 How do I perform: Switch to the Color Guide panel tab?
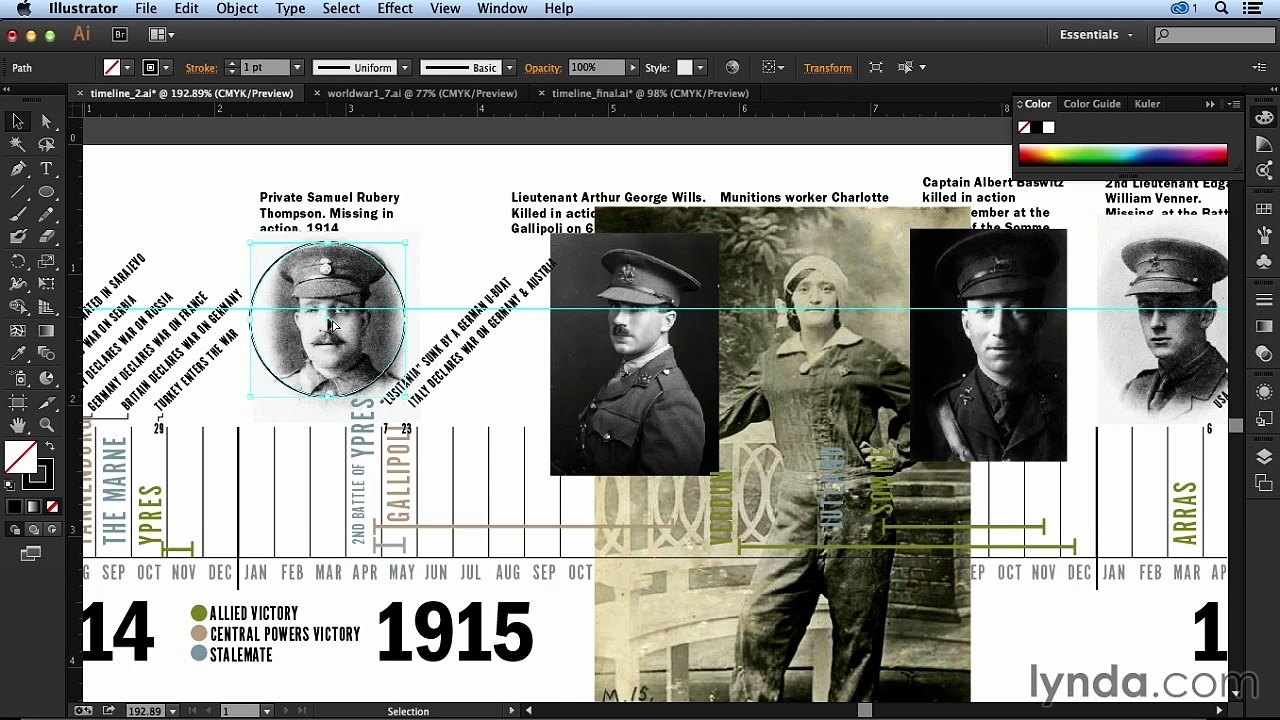click(x=1092, y=104)
